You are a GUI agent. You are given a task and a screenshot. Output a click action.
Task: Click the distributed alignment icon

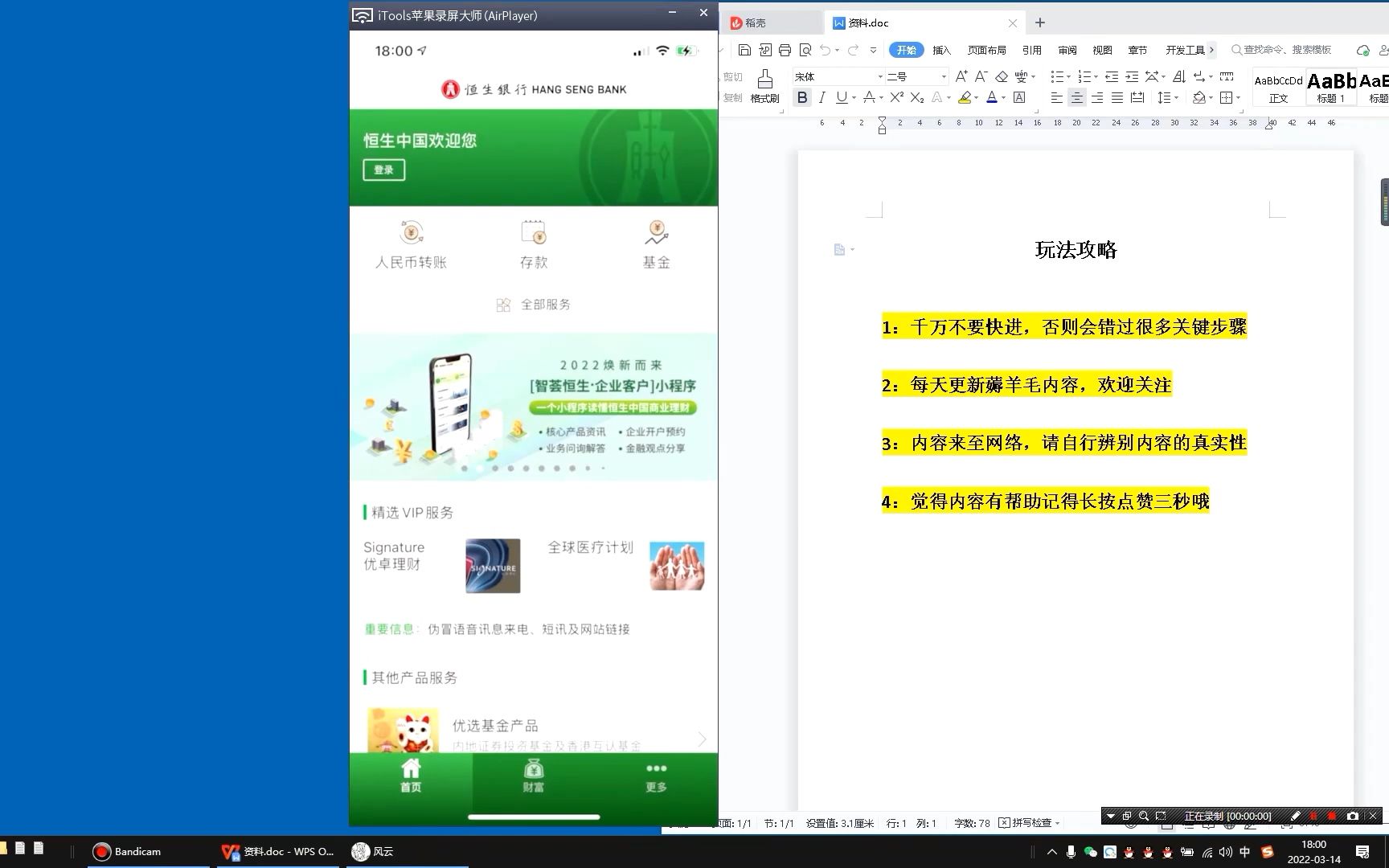(1137, 97)
